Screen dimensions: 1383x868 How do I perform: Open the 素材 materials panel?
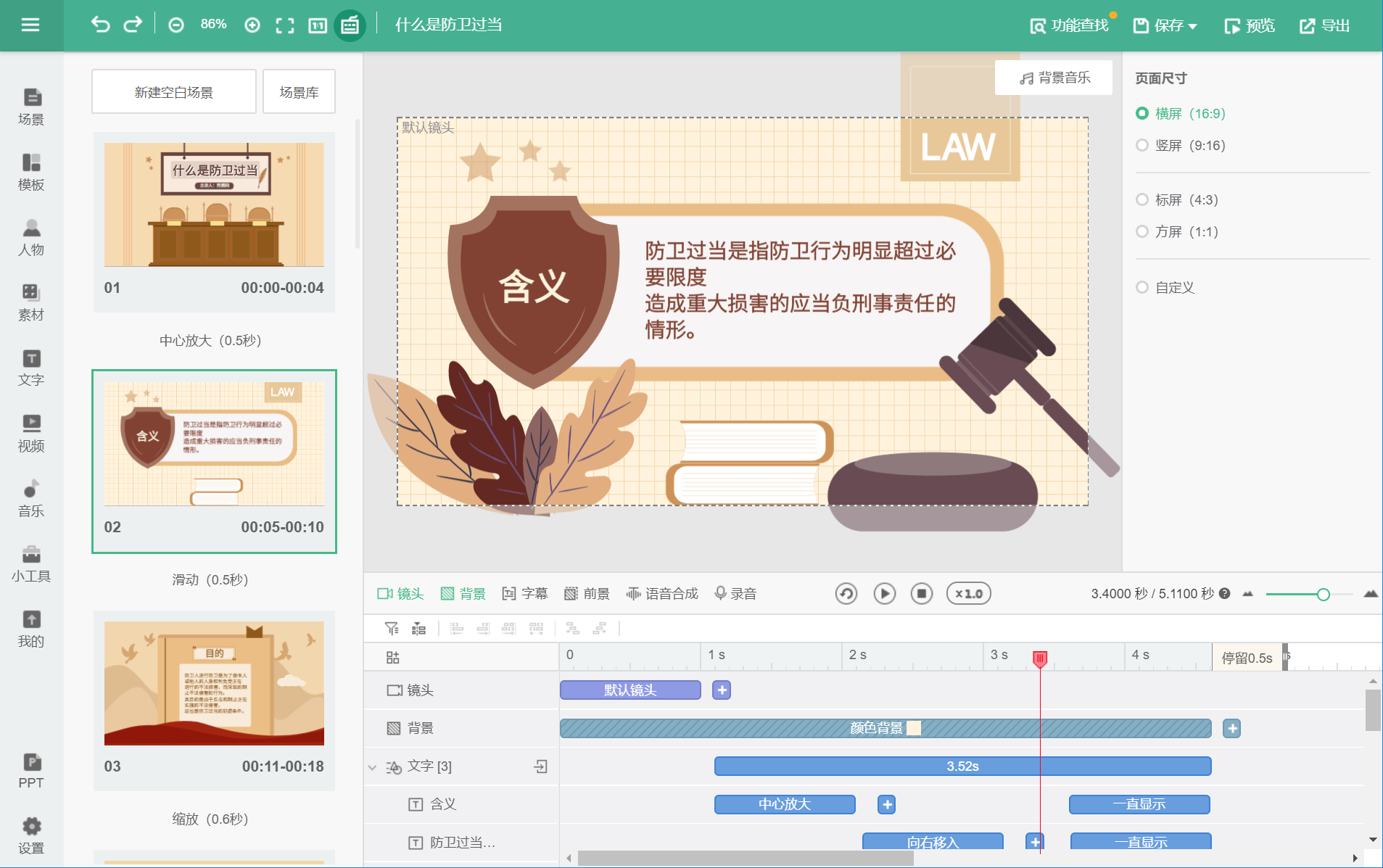click(31, 302)
